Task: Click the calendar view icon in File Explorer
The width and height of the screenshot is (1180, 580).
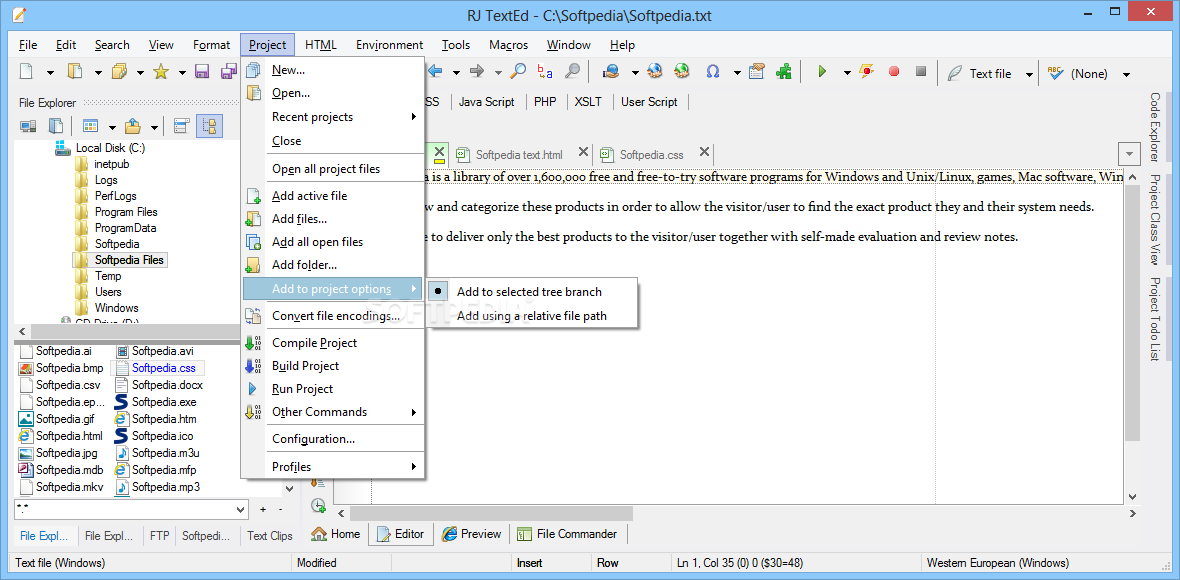Action: click(91, 126)
